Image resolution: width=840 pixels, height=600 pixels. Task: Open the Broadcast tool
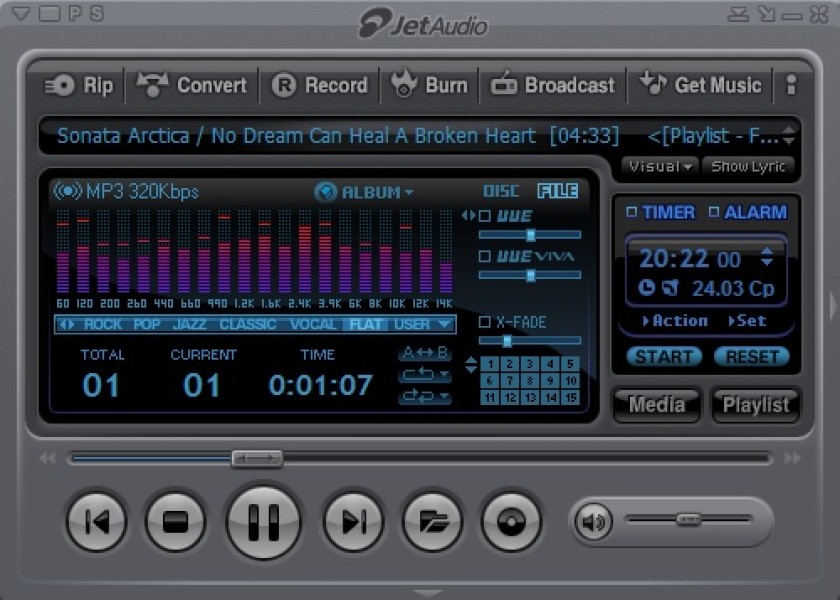(553, 85)
